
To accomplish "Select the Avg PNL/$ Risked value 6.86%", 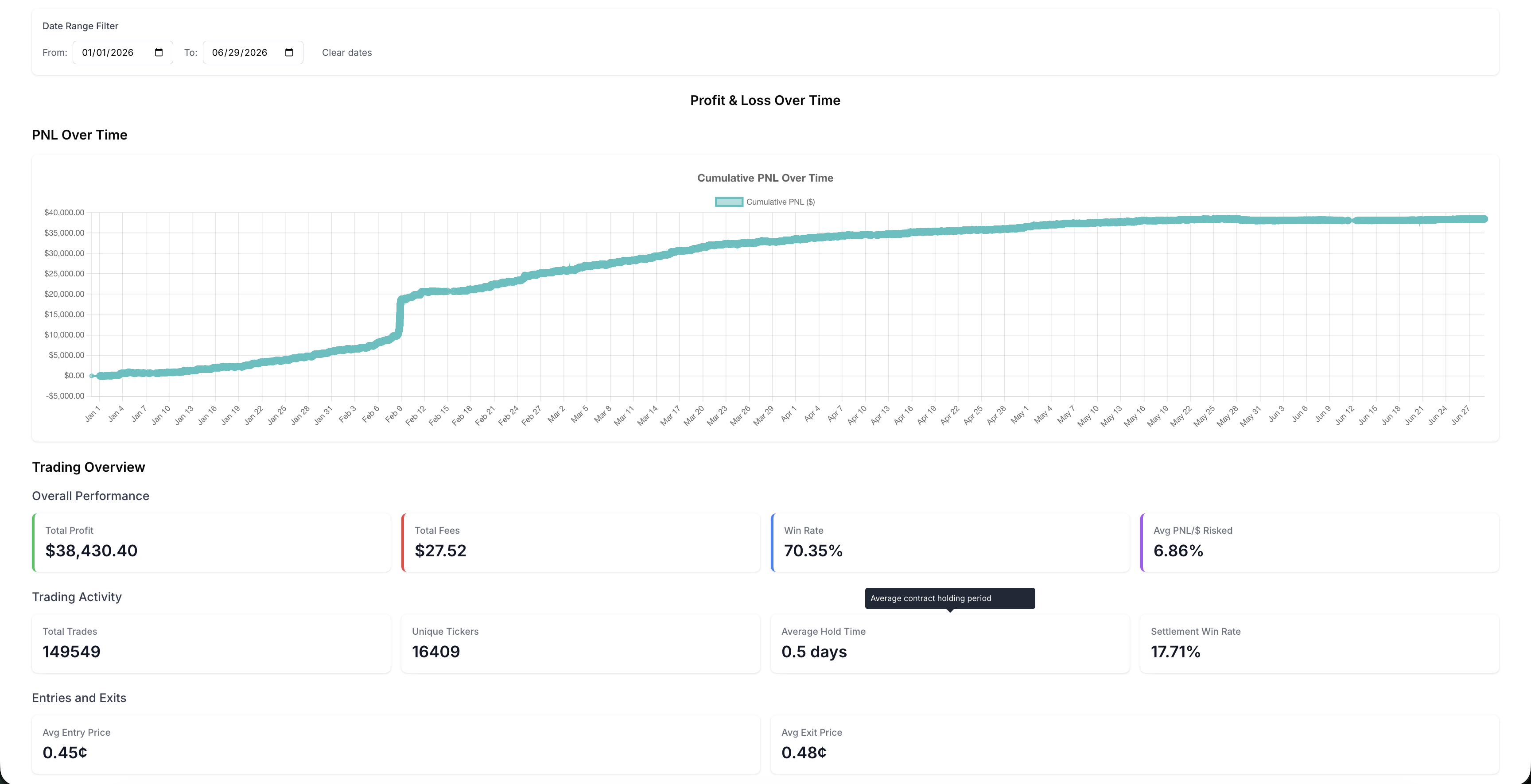I will (1178, 551).
